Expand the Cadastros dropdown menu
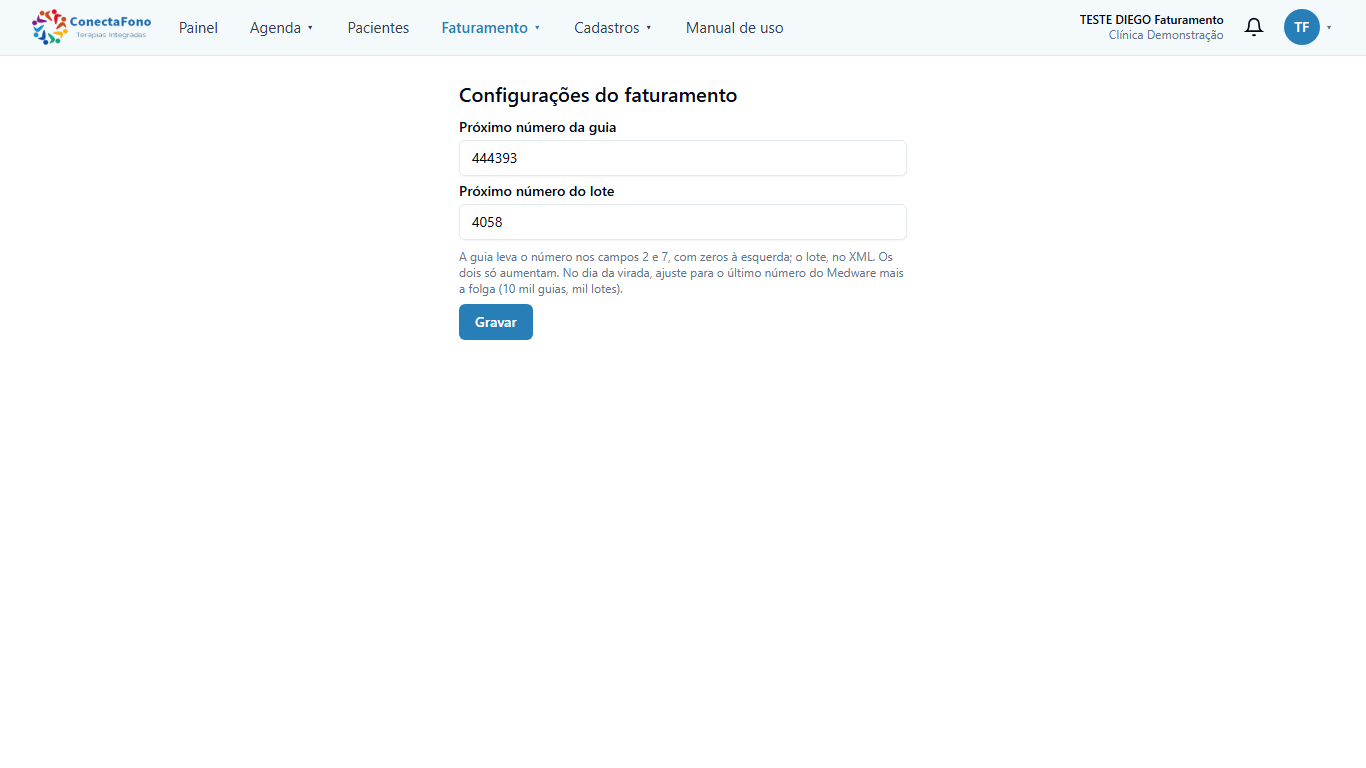 (613, 28)
